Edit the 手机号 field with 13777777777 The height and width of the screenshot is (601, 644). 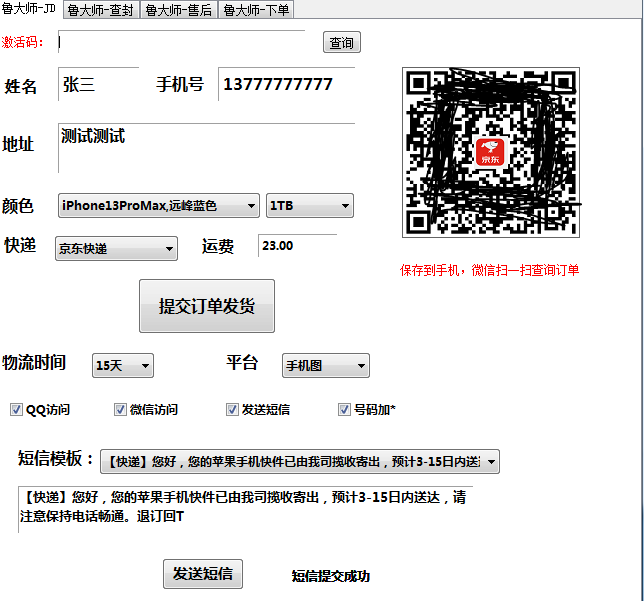click(286, 84)
